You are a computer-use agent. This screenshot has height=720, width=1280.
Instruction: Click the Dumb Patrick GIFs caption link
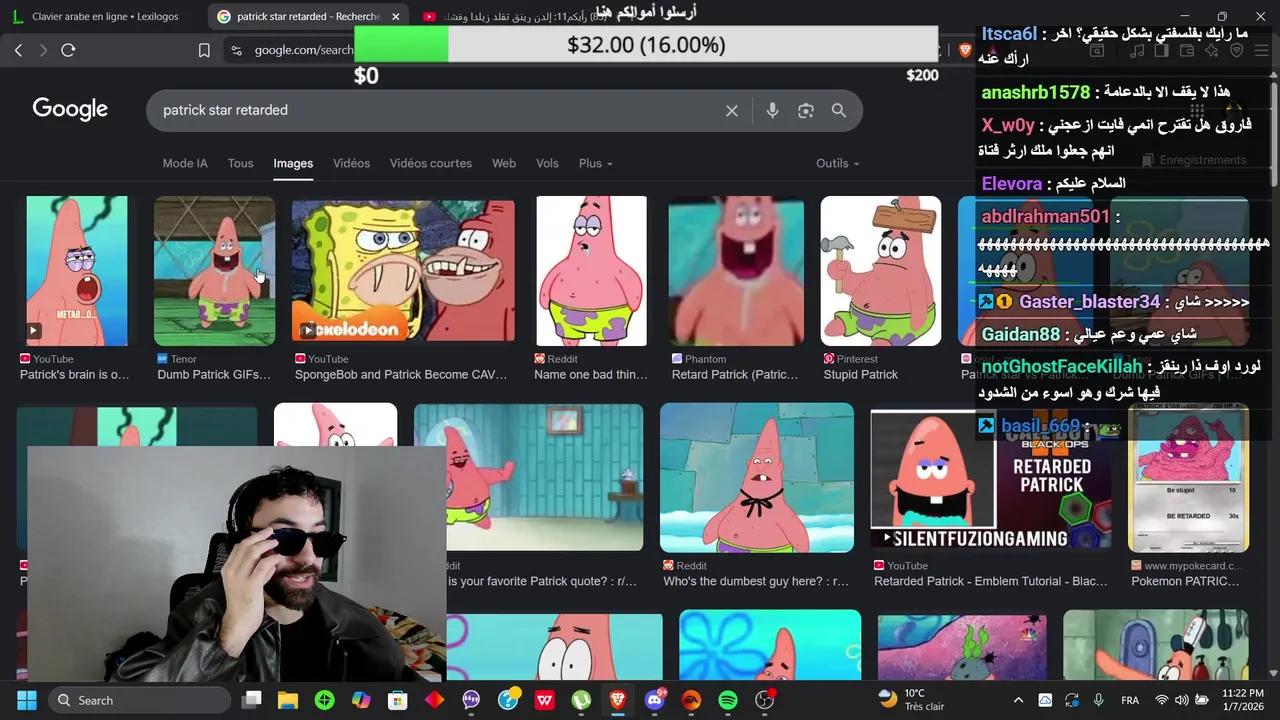tap(214, 375)
